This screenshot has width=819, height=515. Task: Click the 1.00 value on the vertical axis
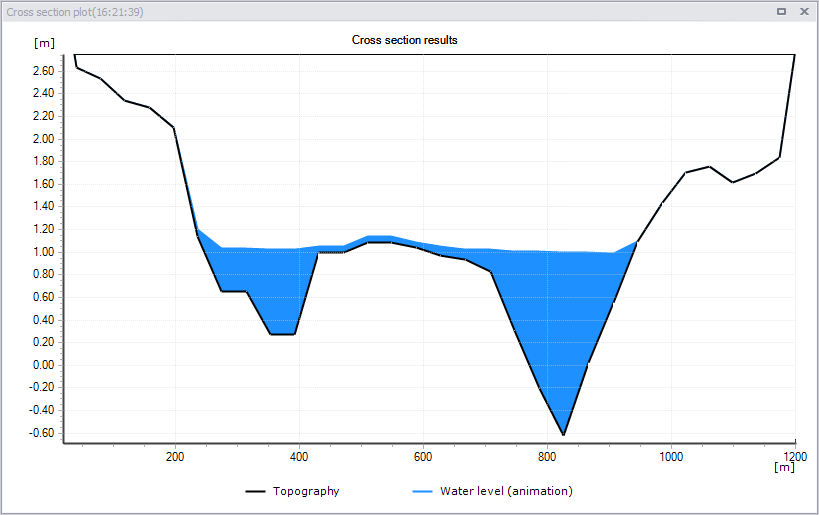coord(43,252)
